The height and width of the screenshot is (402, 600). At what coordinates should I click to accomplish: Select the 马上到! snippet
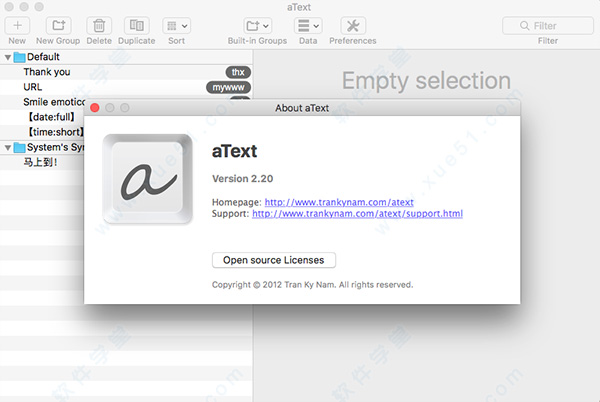40,162
